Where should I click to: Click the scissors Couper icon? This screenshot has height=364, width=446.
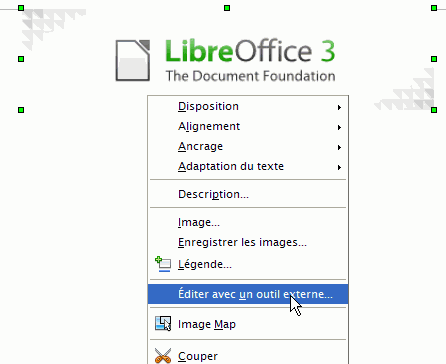(x=163, y=356)
